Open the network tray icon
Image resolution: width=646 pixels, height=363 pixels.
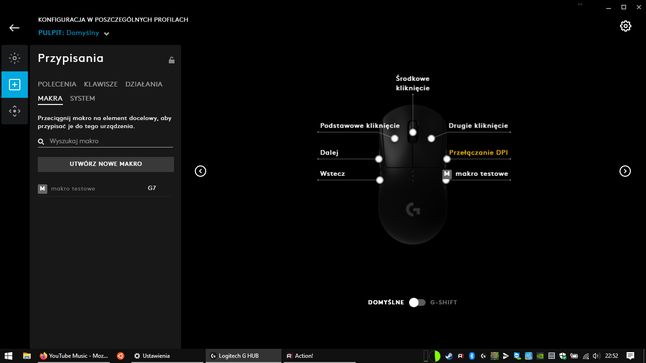point(585,356)
